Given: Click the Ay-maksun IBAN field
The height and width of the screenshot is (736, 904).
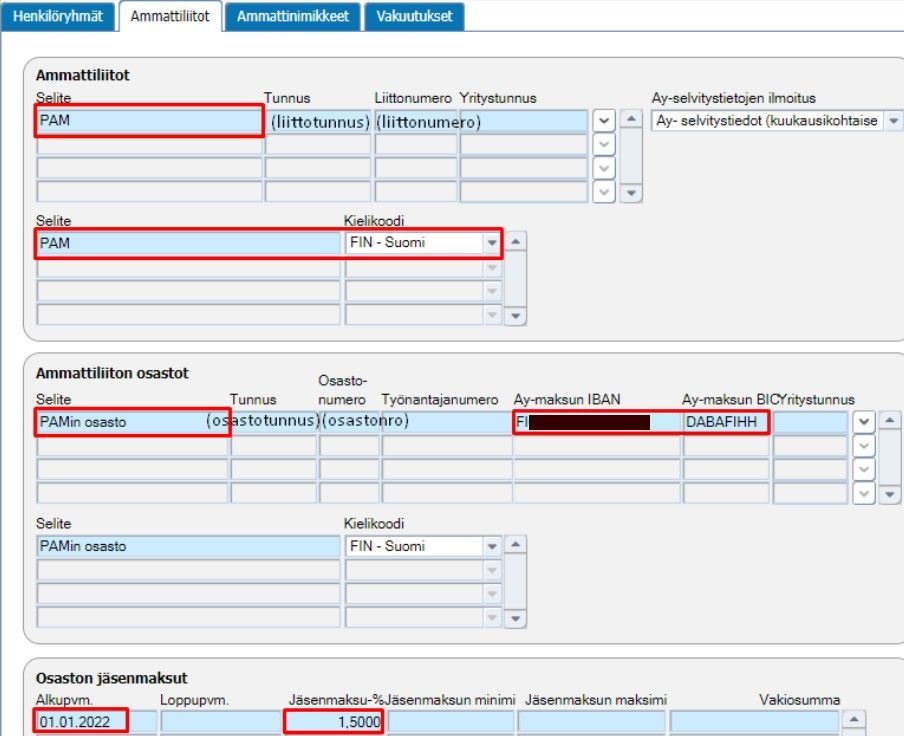Looking at the screenshot, I should pos(597,422).
